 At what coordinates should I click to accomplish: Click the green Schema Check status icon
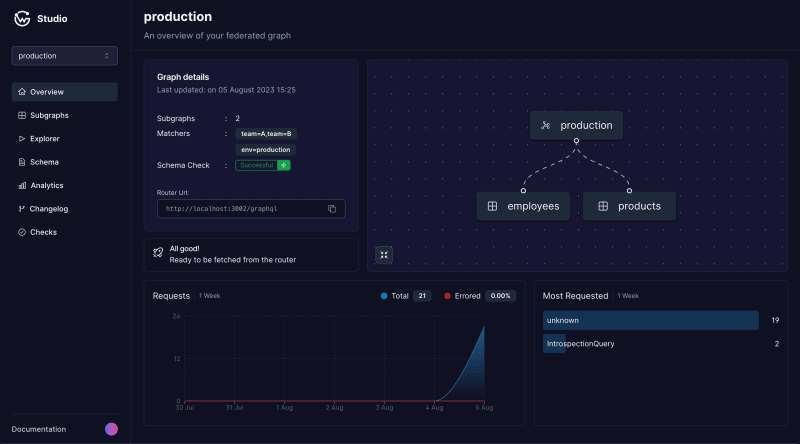(x=284, y=165)
